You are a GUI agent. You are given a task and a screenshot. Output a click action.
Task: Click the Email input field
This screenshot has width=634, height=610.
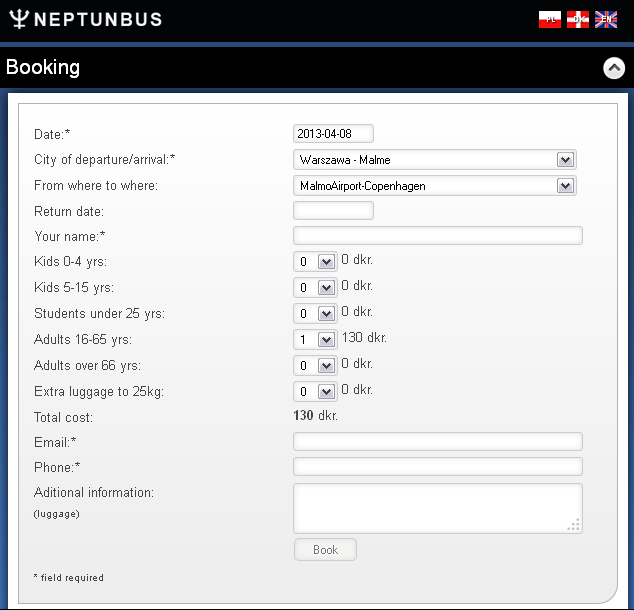pos(437,442)
